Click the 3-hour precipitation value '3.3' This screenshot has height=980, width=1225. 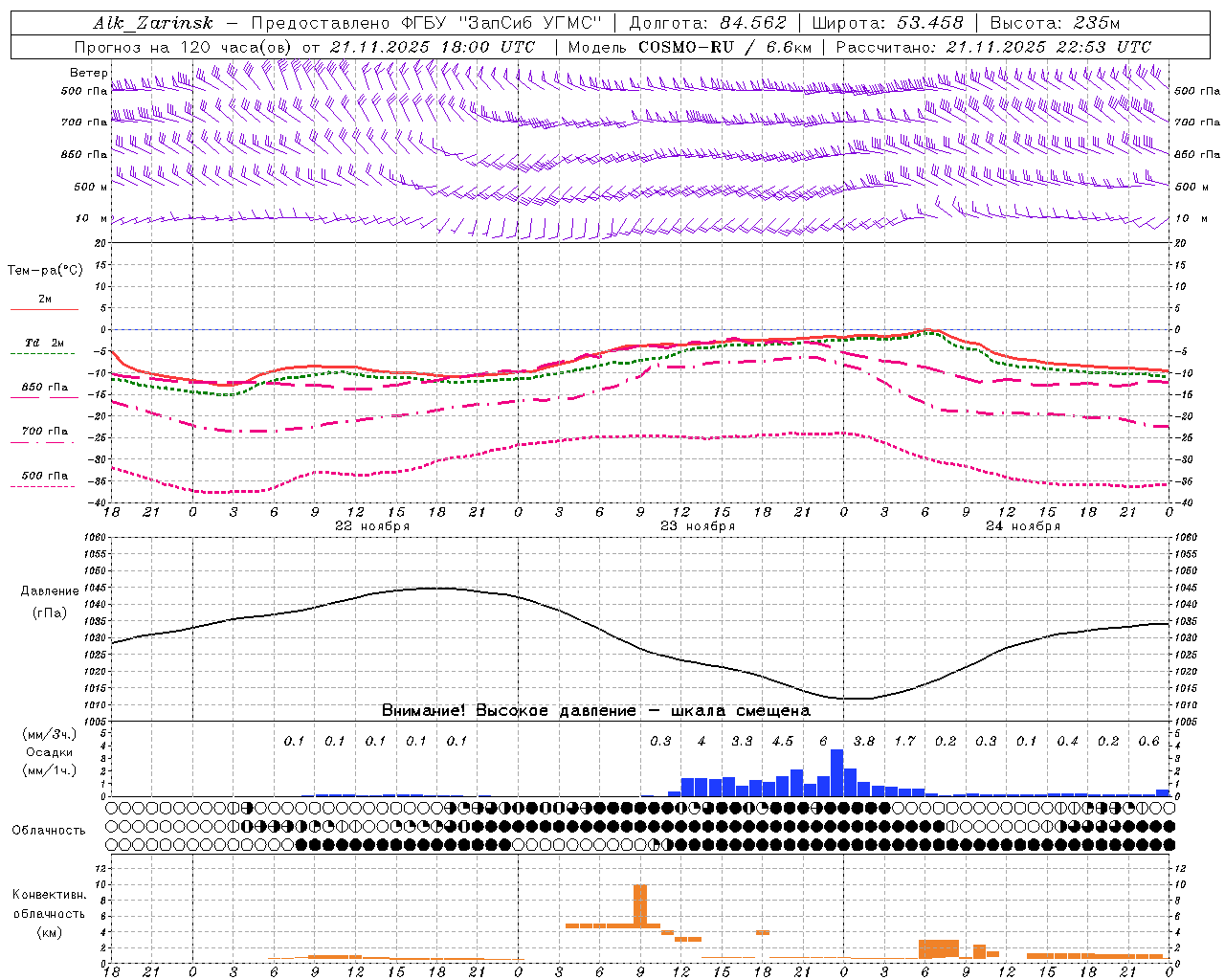tap(742, 742)
